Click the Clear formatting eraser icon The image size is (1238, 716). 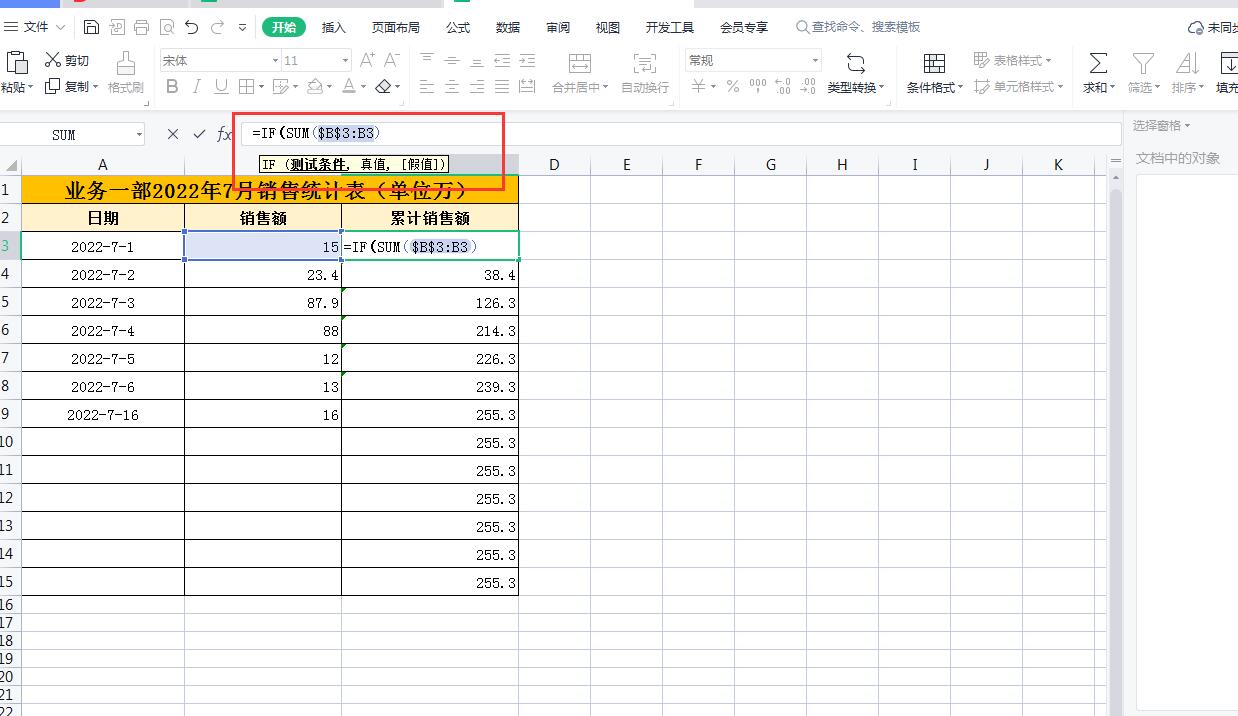tap(383, 87)
